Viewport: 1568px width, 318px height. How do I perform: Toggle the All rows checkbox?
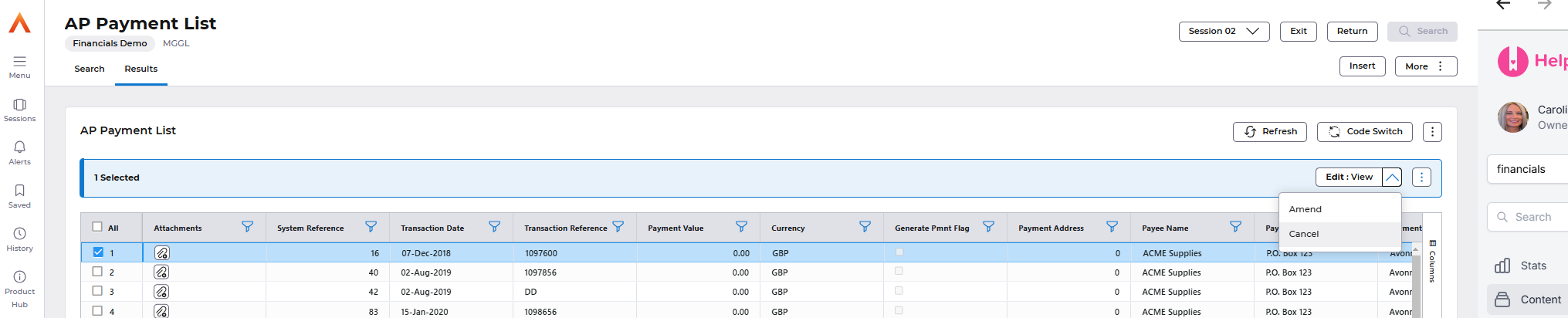(97, 227)
